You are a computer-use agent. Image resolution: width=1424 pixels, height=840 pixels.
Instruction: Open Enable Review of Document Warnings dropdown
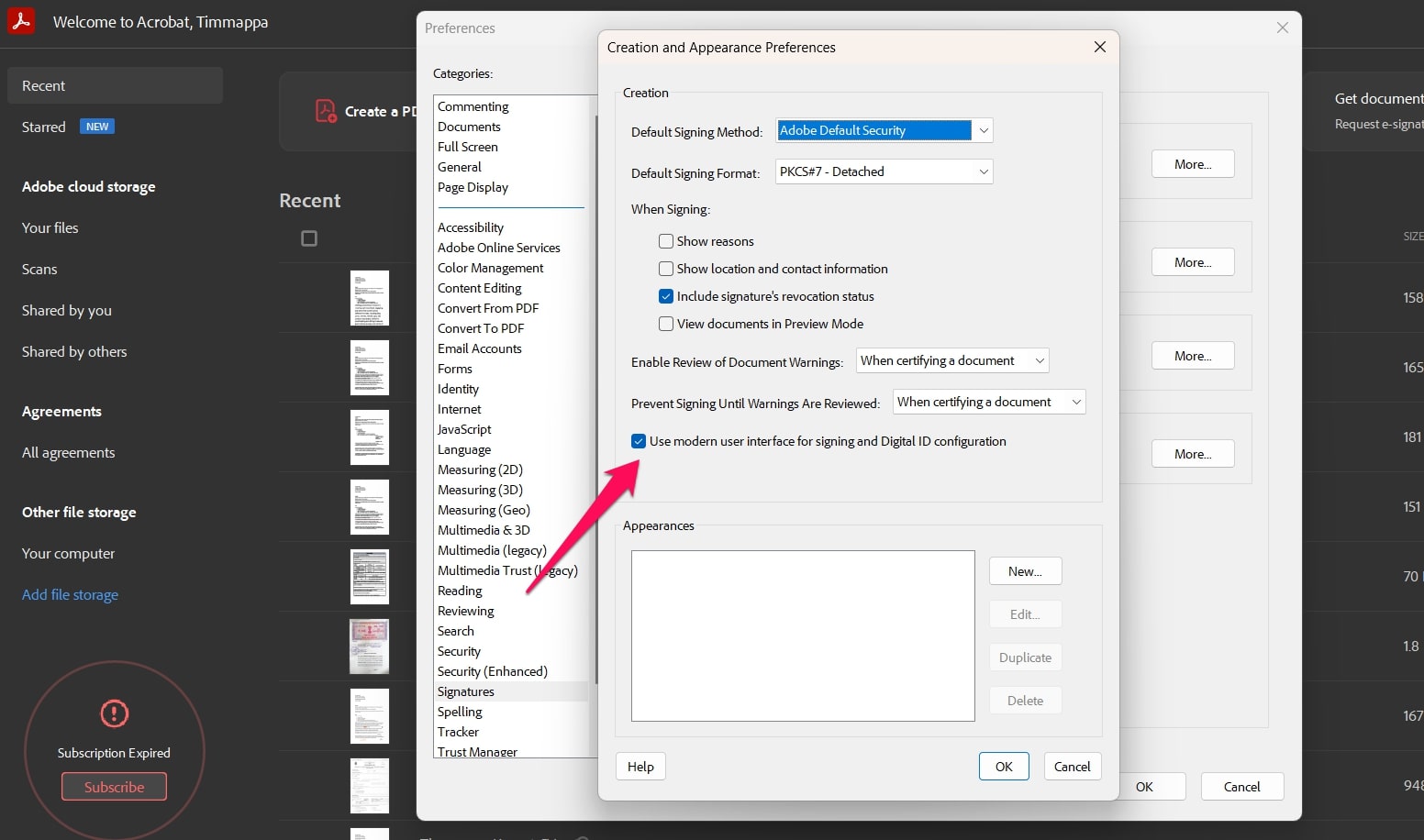tap(1039, 360)
